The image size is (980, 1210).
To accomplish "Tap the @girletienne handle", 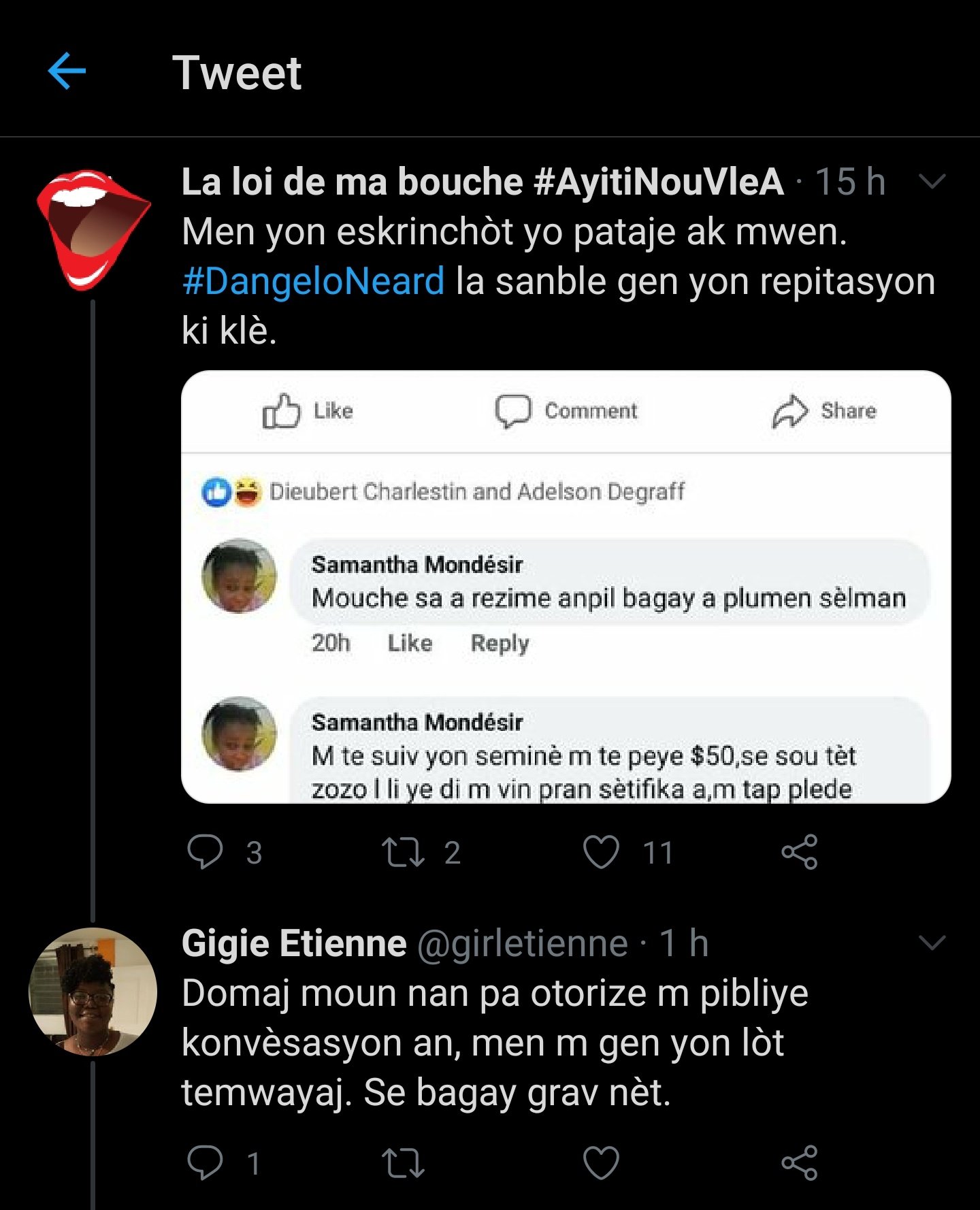I will (522, 944).
